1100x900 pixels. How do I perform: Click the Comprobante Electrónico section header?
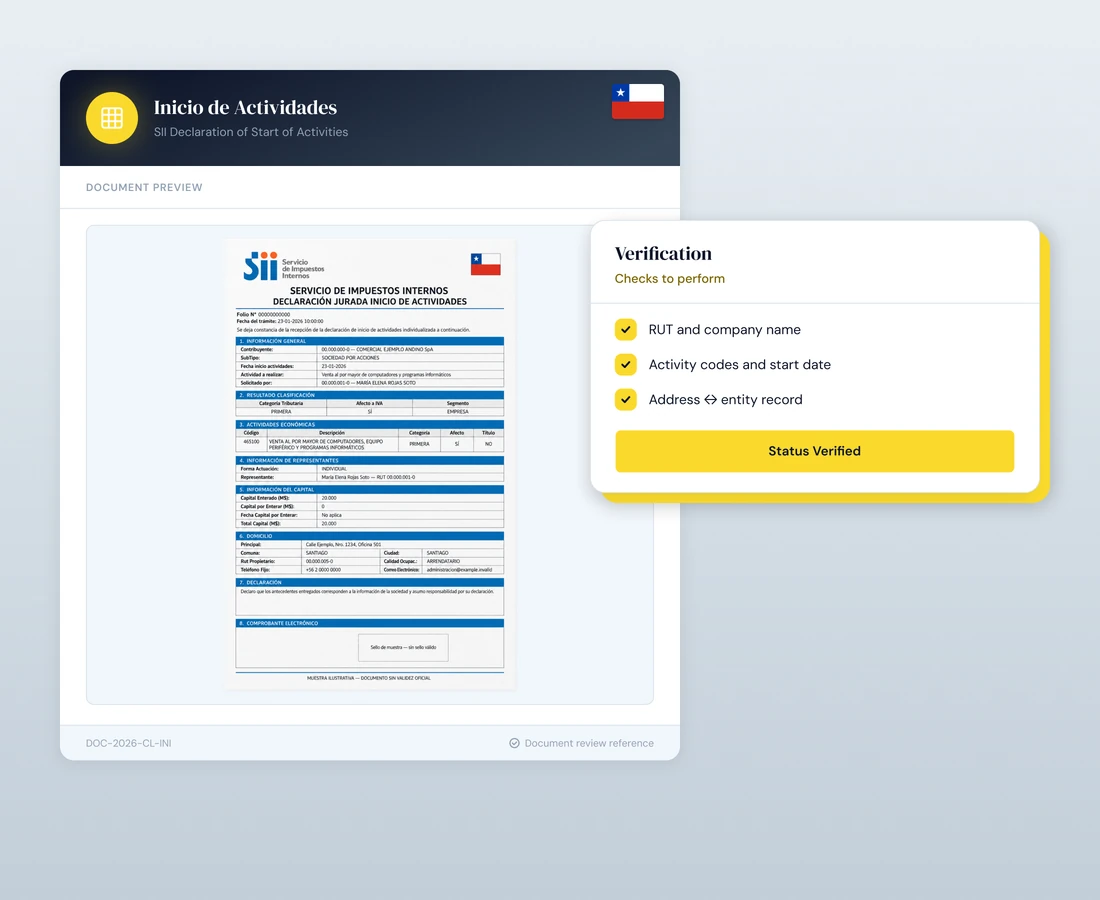[370, 623]
